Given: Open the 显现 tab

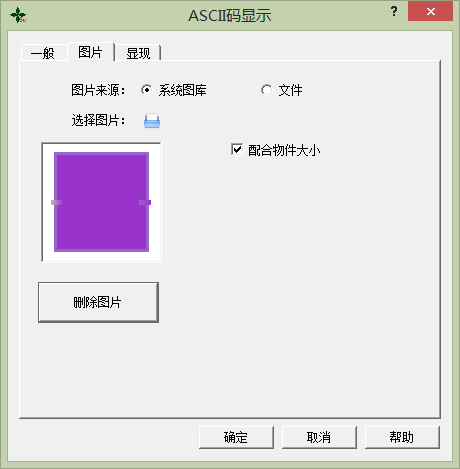Looking at the screenshot, I should coord(138,53).
